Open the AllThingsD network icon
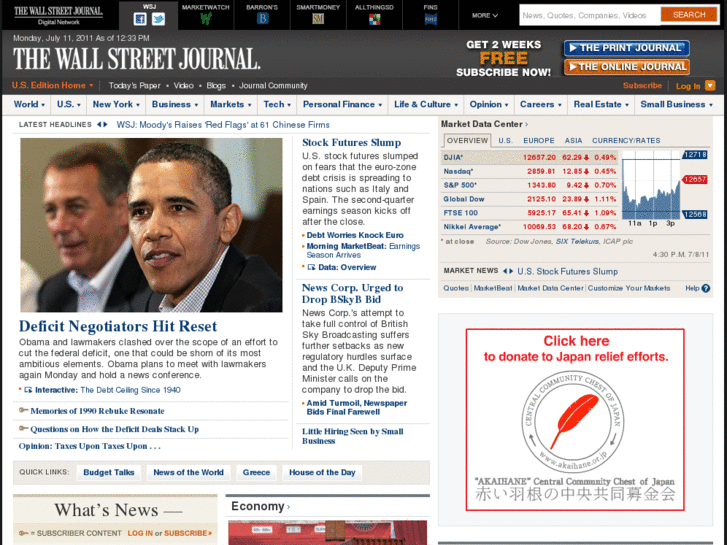The width and height of the screenshot is (727, 545). [x=374, y=19]
